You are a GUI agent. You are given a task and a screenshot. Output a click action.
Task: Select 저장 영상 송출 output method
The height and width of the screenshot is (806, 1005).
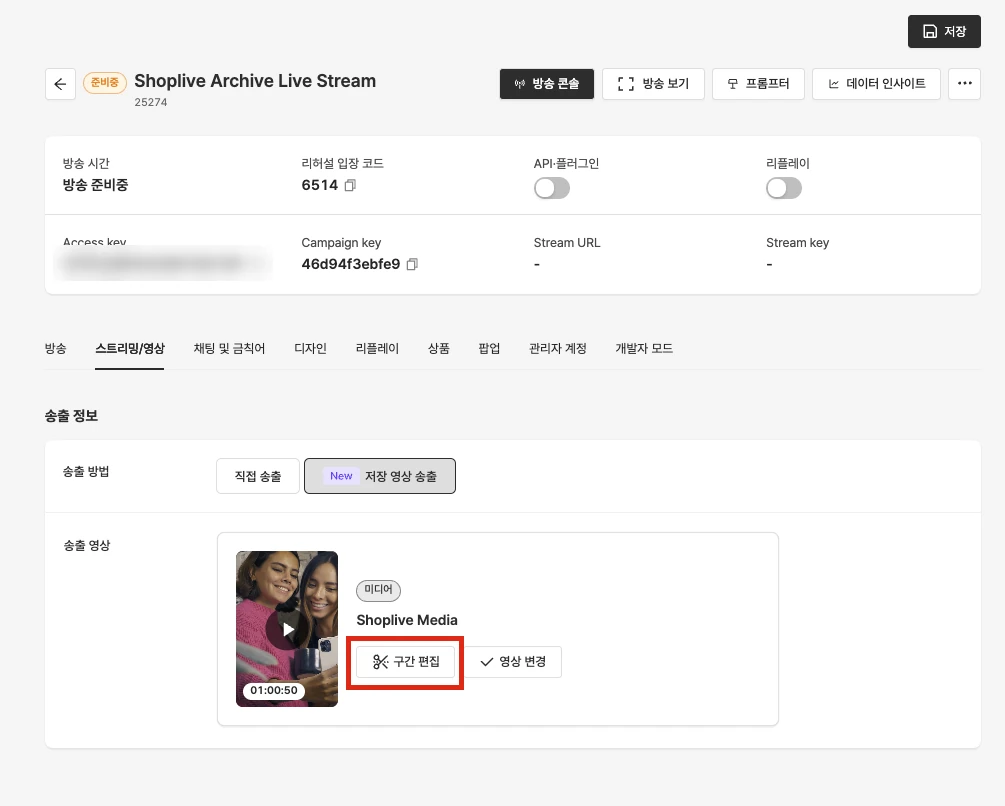click(380, 476)
